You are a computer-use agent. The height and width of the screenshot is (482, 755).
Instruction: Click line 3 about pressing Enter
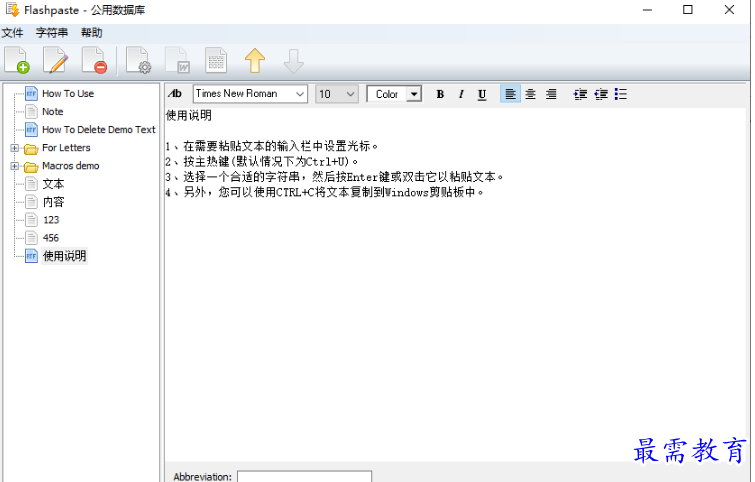335,177
